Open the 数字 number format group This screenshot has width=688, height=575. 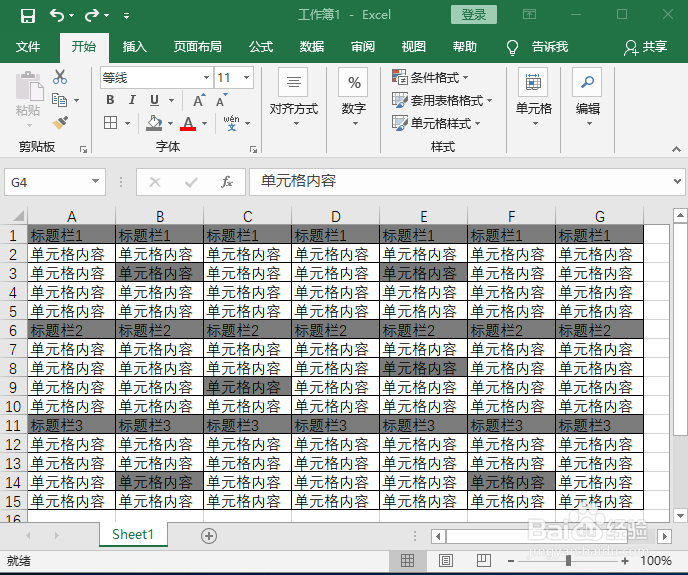[x=354, y=97]
